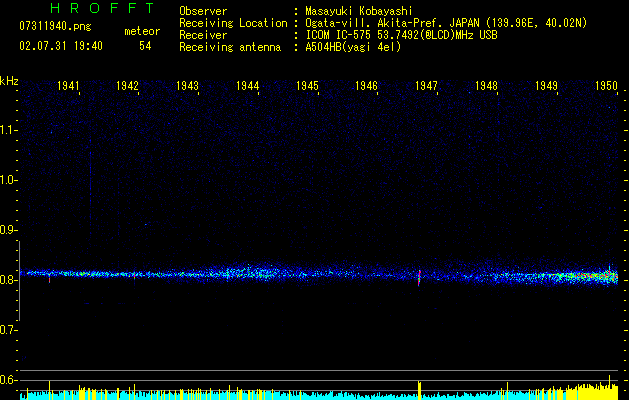Click the red meteor echo near 1947
Image resolution: width=629 pixels, height=400 pixels.
pos(419,278)
